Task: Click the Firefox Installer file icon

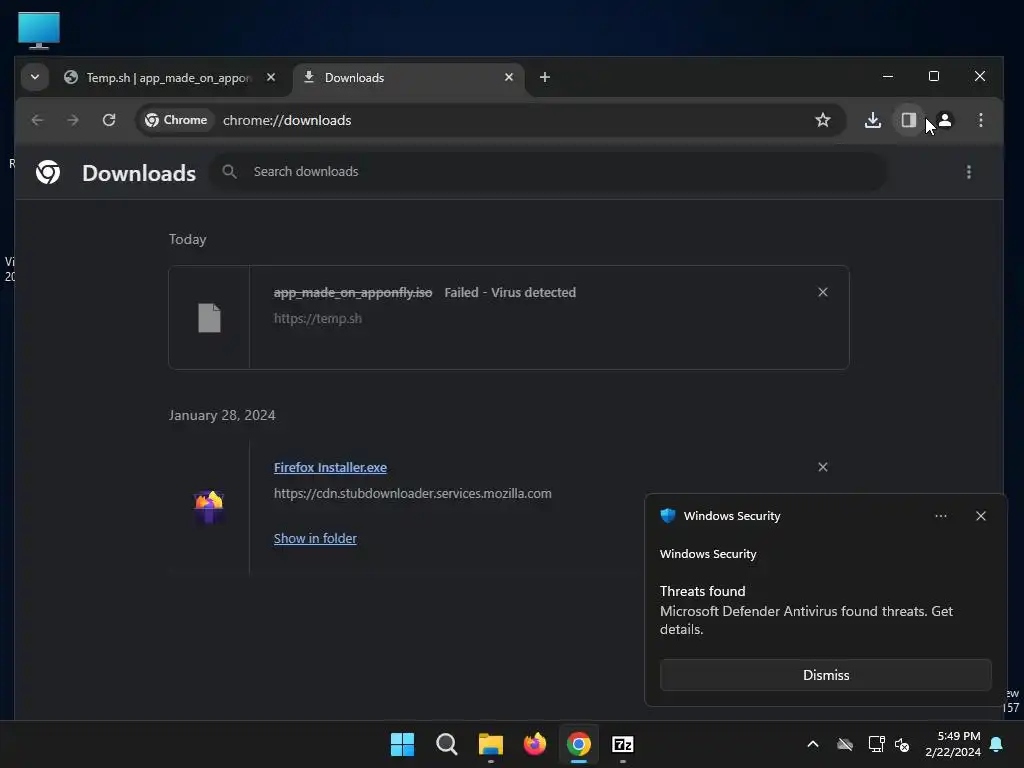Action: click(x=209, y=507)
